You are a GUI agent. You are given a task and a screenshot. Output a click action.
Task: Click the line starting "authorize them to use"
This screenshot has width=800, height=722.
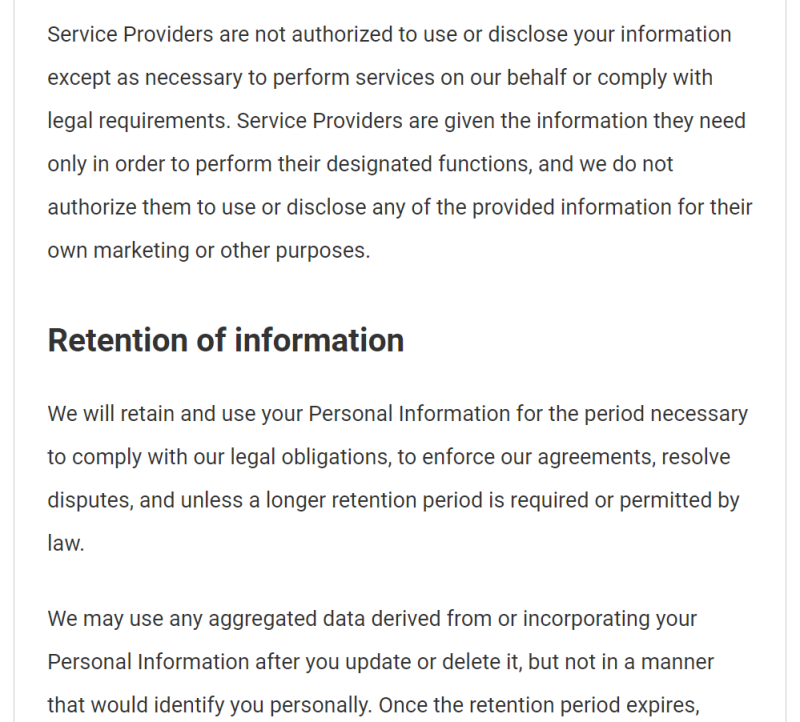(x=400, y=207)
